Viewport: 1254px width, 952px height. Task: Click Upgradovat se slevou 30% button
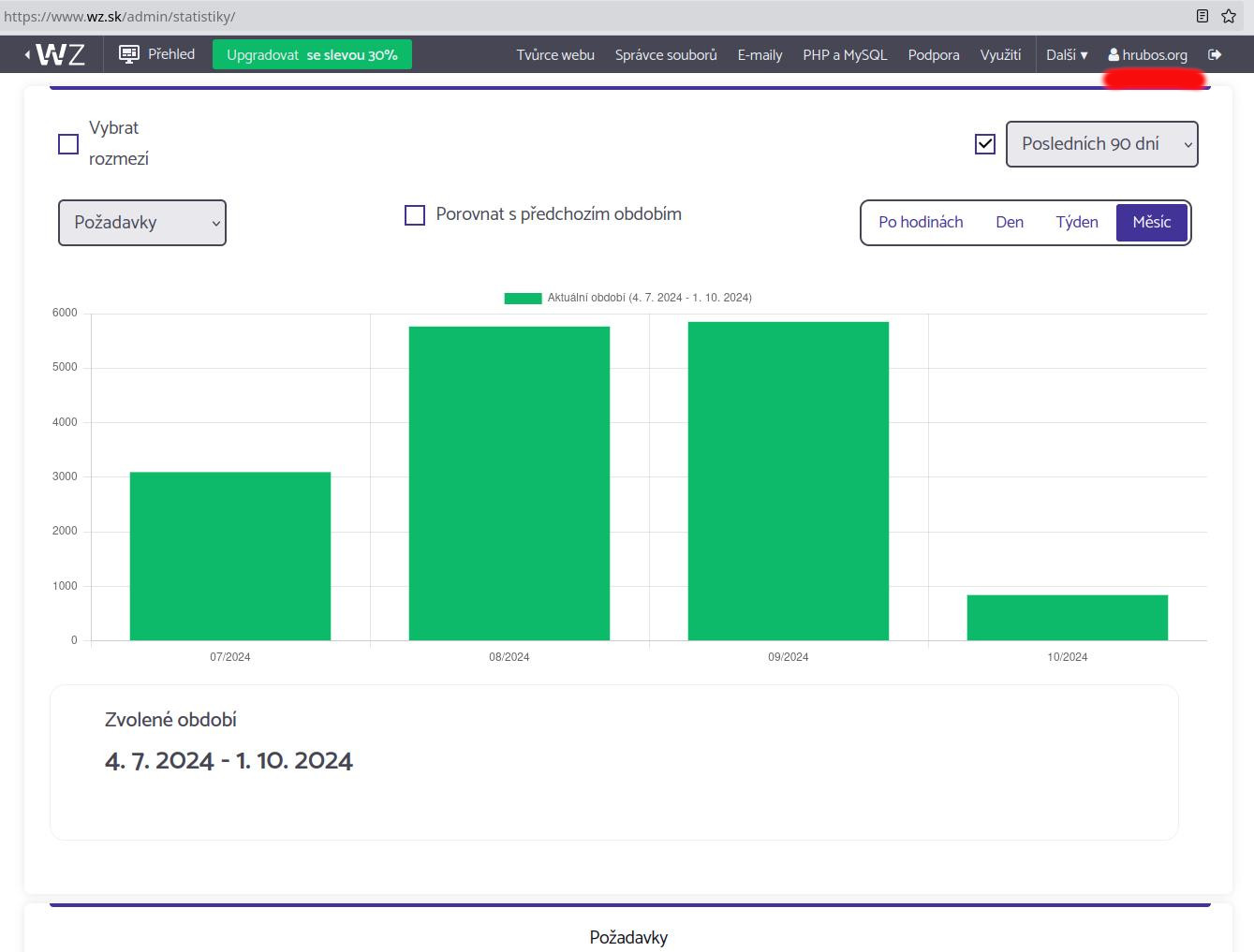point(312,54)
